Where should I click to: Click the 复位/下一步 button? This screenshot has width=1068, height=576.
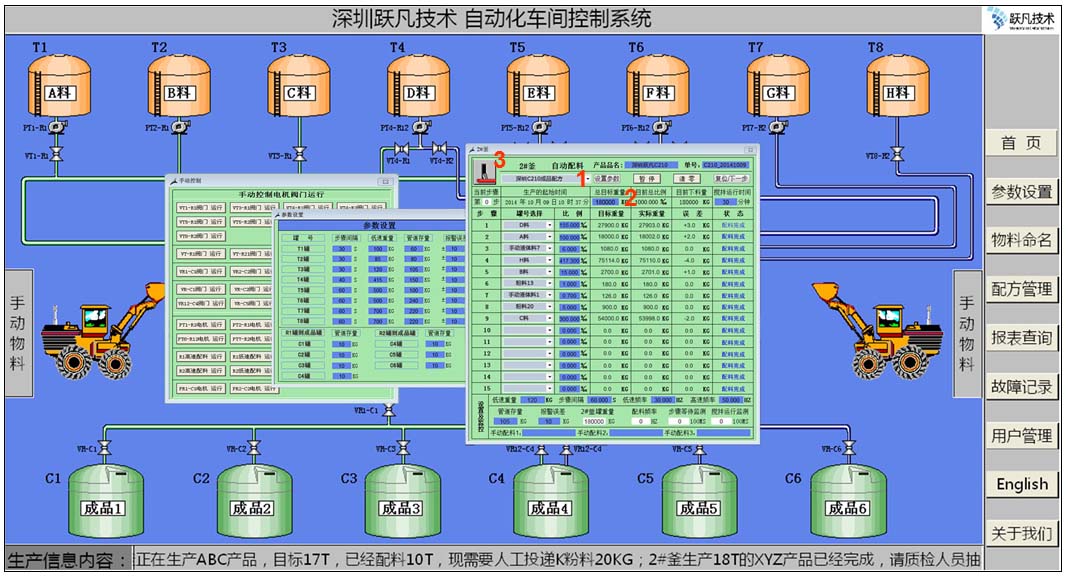[x=732, y=178]
